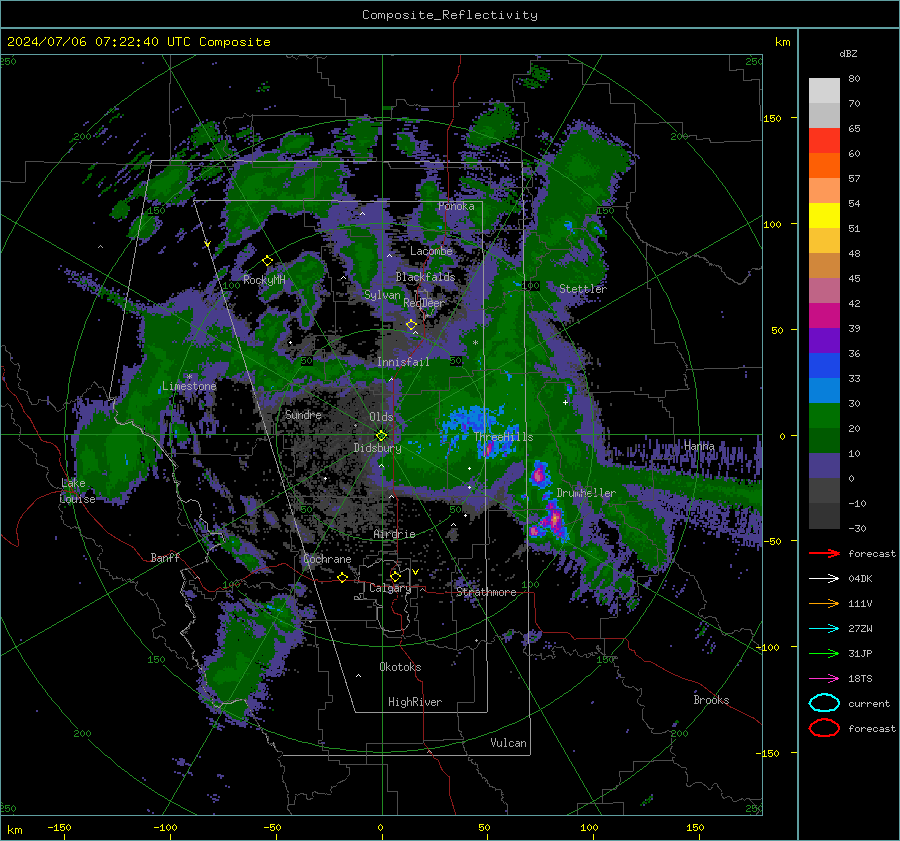This screenshot has height=841, width=900.
Task: Click the Composite_Reflectivity title text
Action: (450, 15)
